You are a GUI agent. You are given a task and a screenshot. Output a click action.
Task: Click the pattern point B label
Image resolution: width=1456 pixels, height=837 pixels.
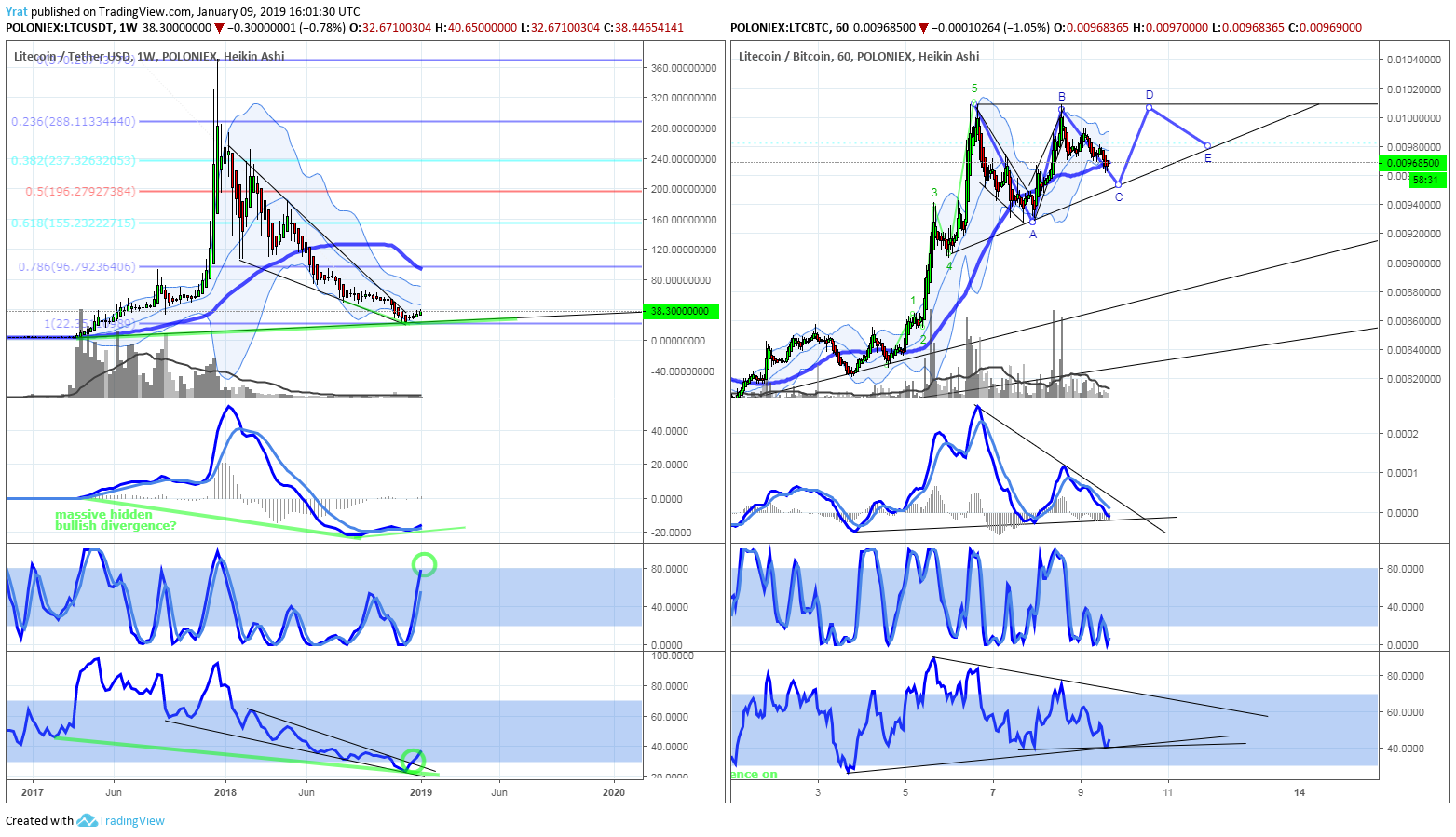(x=1061, y=97)
